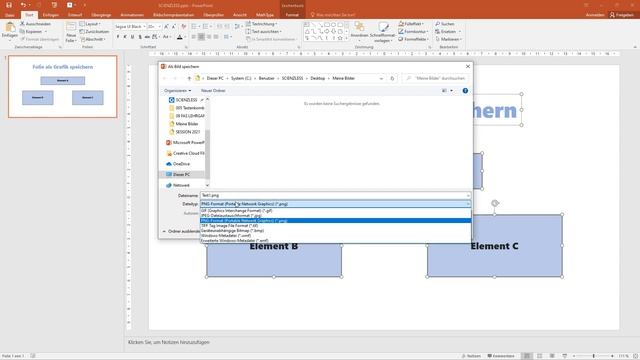Click Ersetzen in Bearbeiten group
Screen dimensions: 640x360
coord(446,31)
